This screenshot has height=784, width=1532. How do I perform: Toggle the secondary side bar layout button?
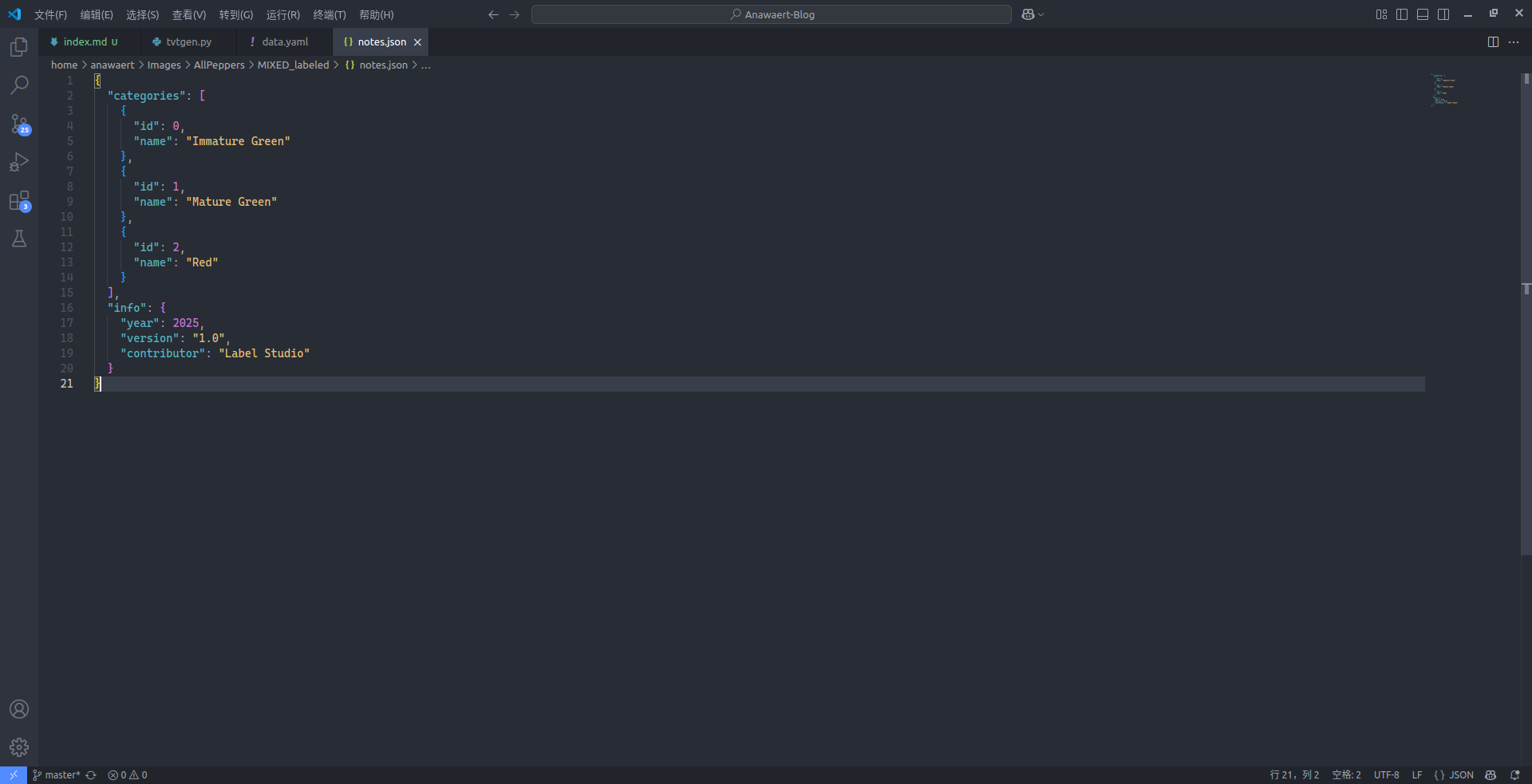click(x=1443, y=14)
